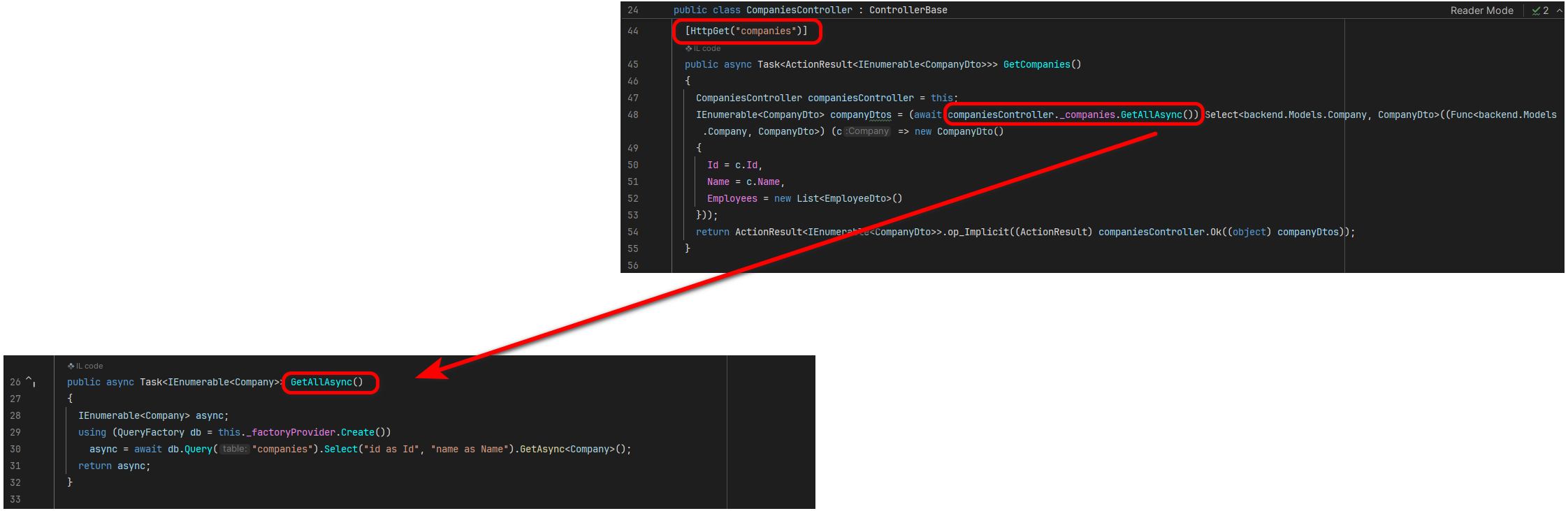This screenshot has height=511, width=1568.
Task: Click the 'table:' parameter inlay hint
Action: [x=235, y=449]
